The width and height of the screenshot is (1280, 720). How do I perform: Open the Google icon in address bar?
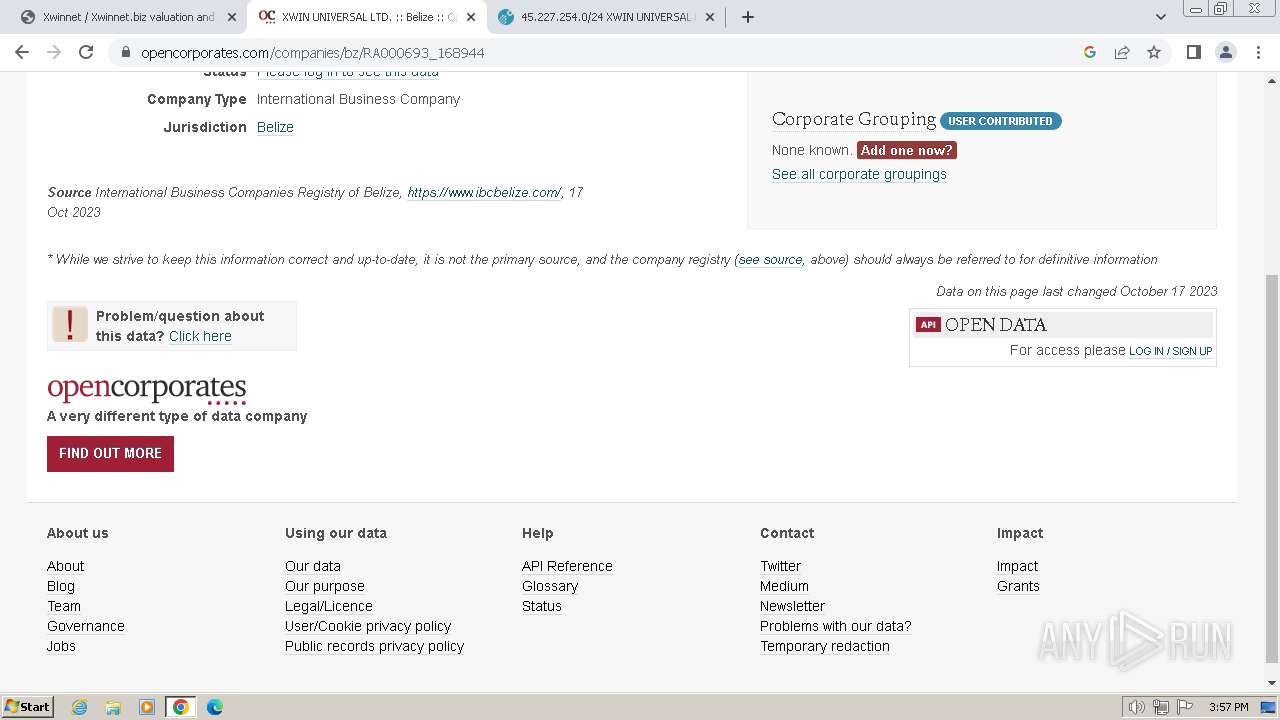(x=1090, y=52)
